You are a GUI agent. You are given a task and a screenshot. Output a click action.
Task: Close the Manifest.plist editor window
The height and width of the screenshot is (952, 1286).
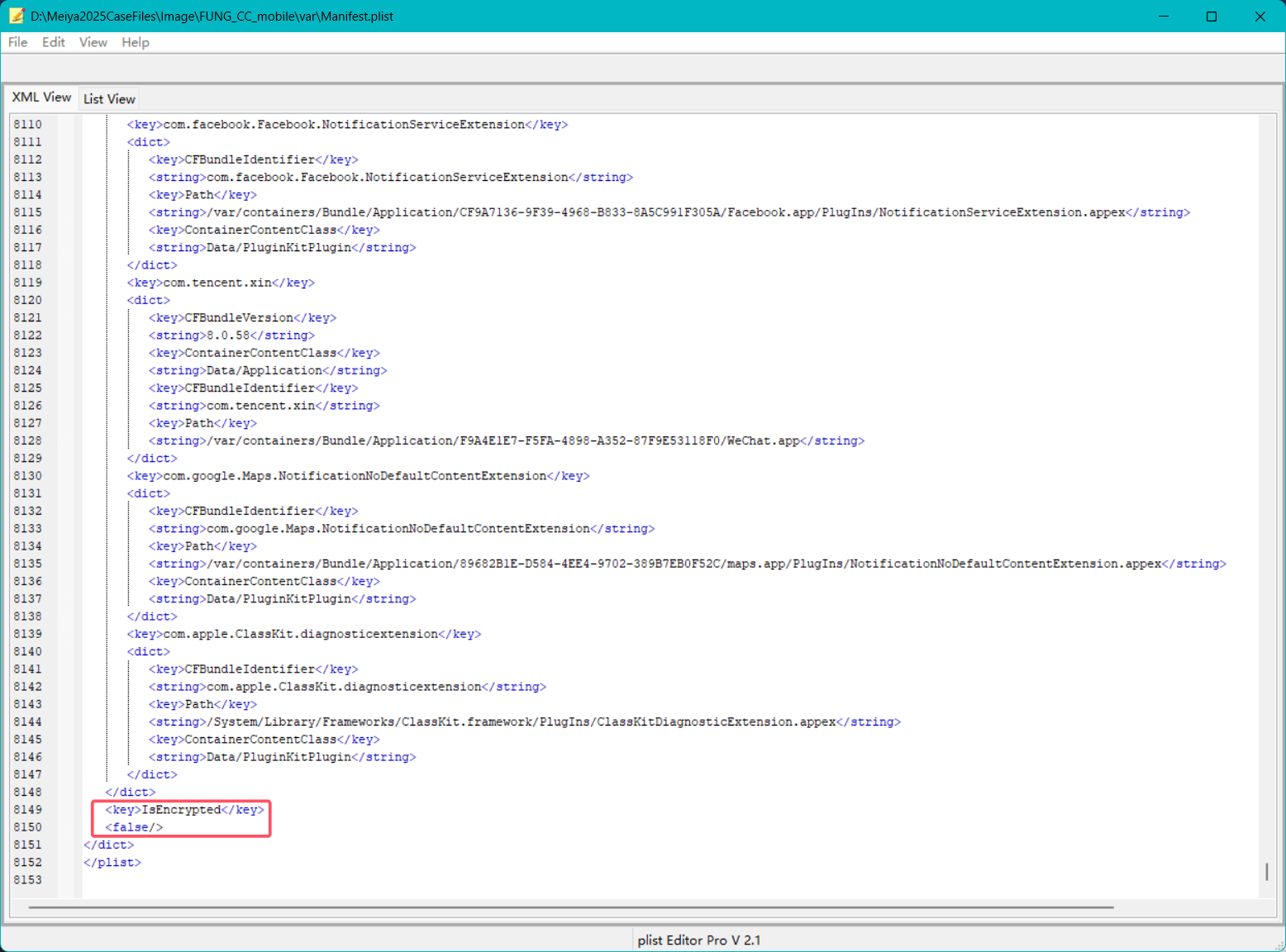(1260, 17)
